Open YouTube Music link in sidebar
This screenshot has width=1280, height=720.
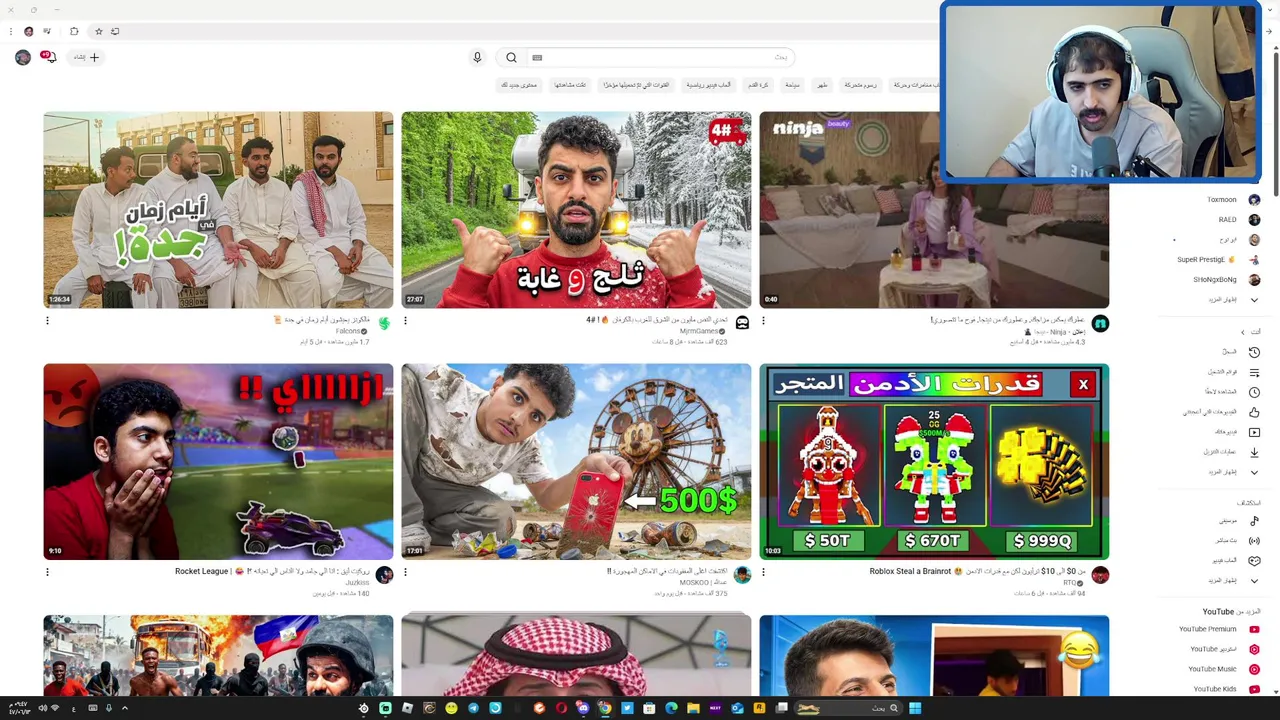coord(1223,669)
